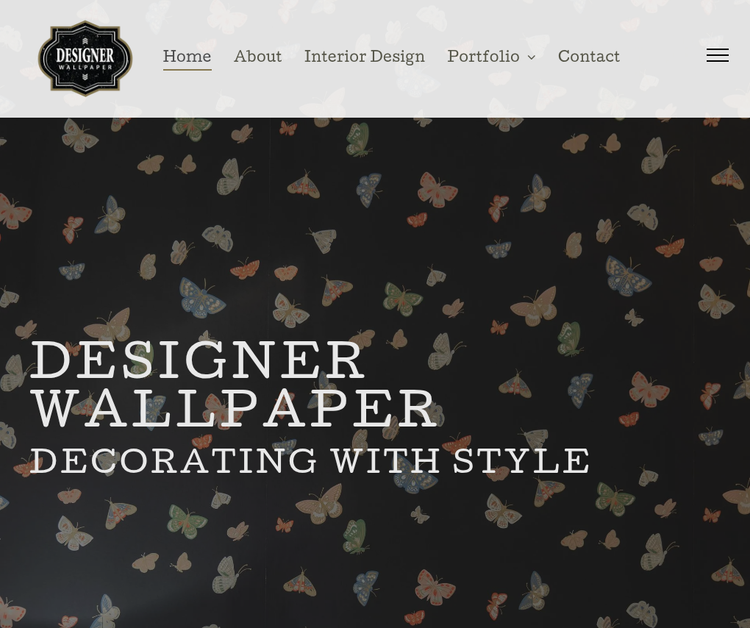Click the word DECORATING in the tagline
The image size is (750, 628).
(x=173, y=461)
